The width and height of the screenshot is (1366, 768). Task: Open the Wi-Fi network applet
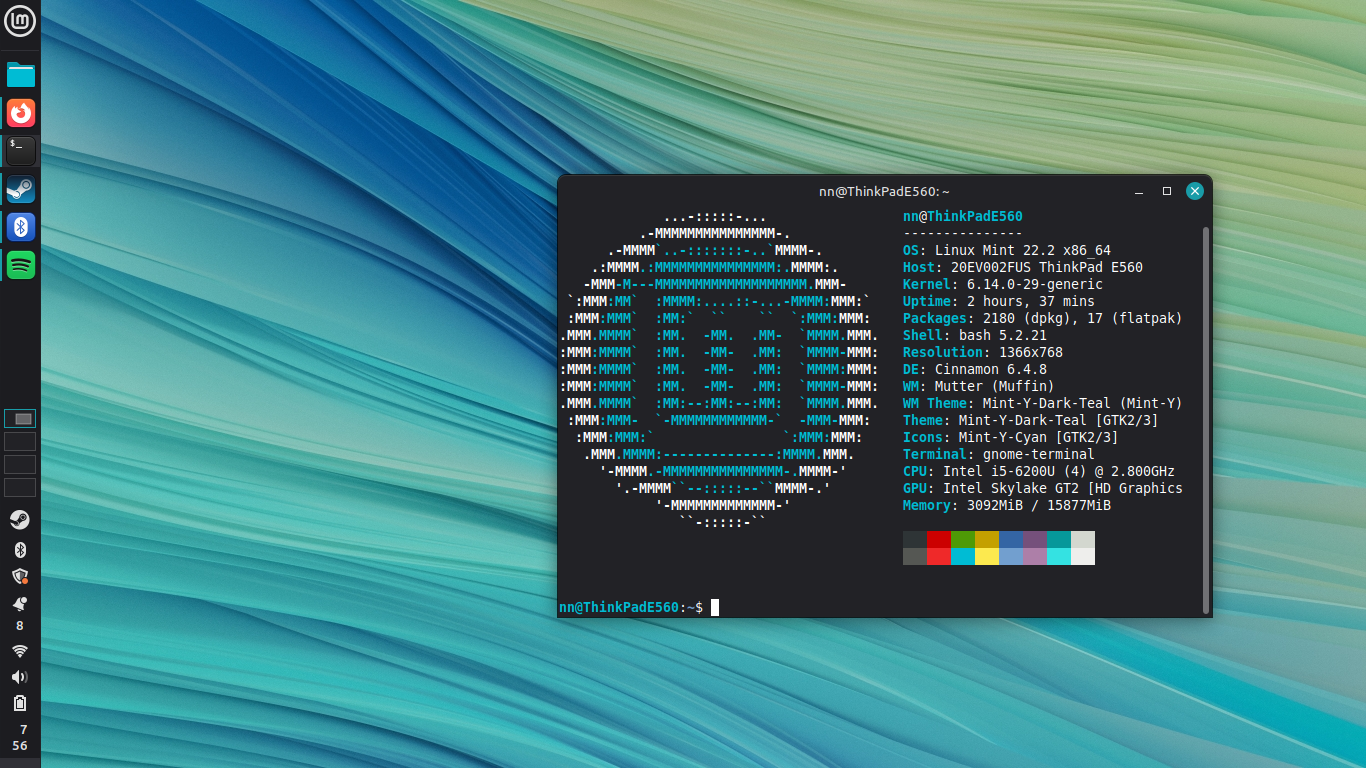point(20,651)
